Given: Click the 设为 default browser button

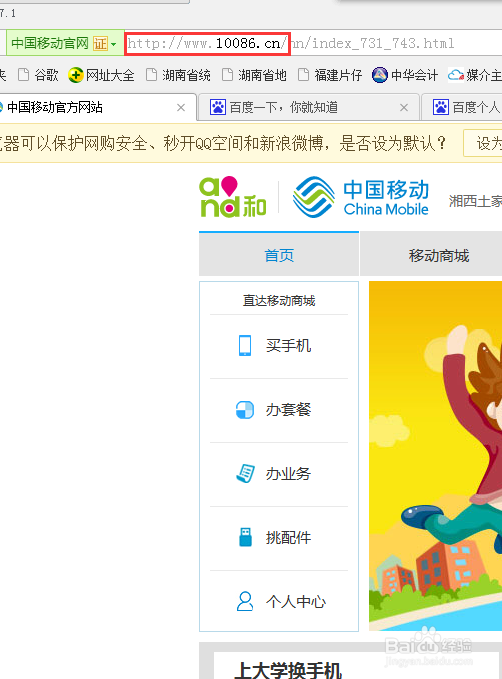Looking at the screenshot, I should point(483,143).
